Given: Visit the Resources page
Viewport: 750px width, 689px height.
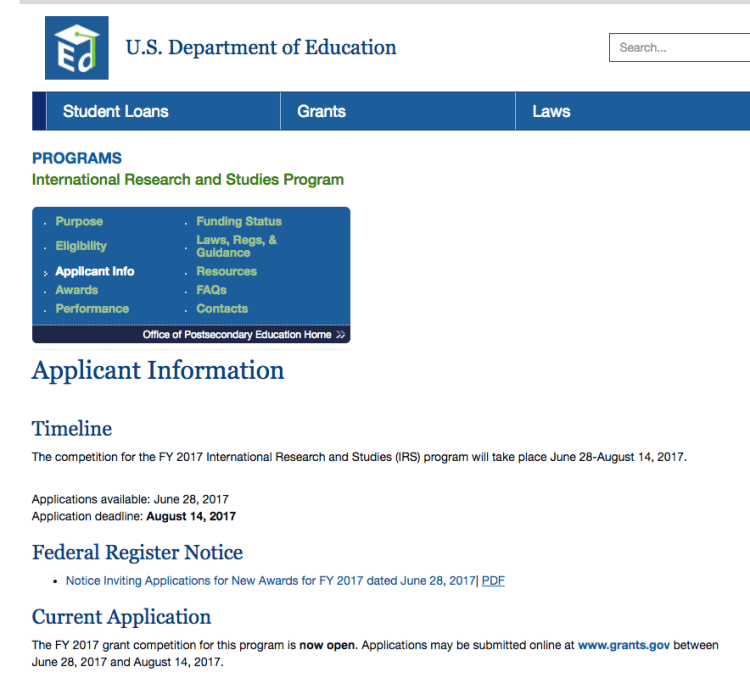Looking at the screenshot, I should tap(226, 271).
